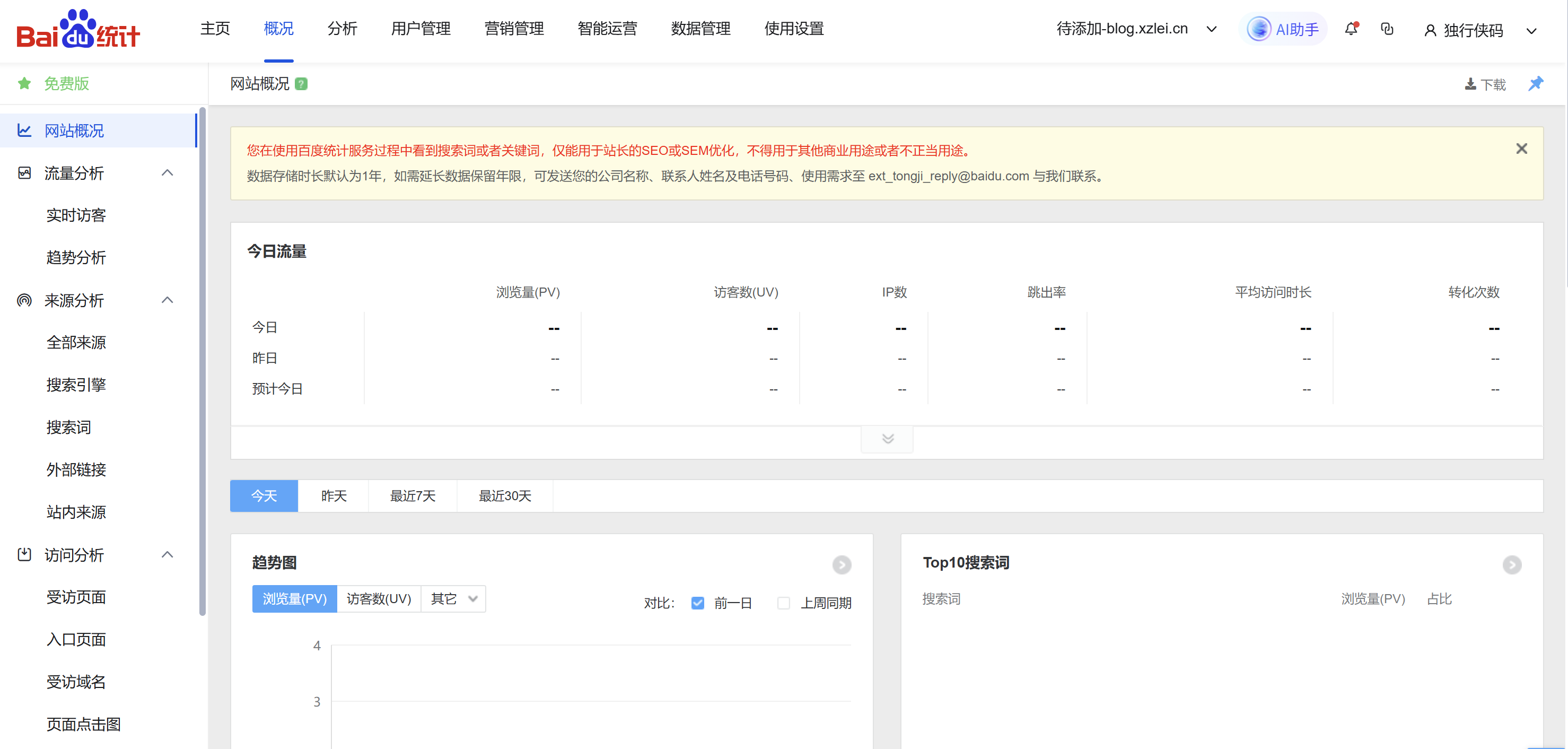Click the notification bell icon
This screenshot has height=749, width=1568.
(1351, 29)
